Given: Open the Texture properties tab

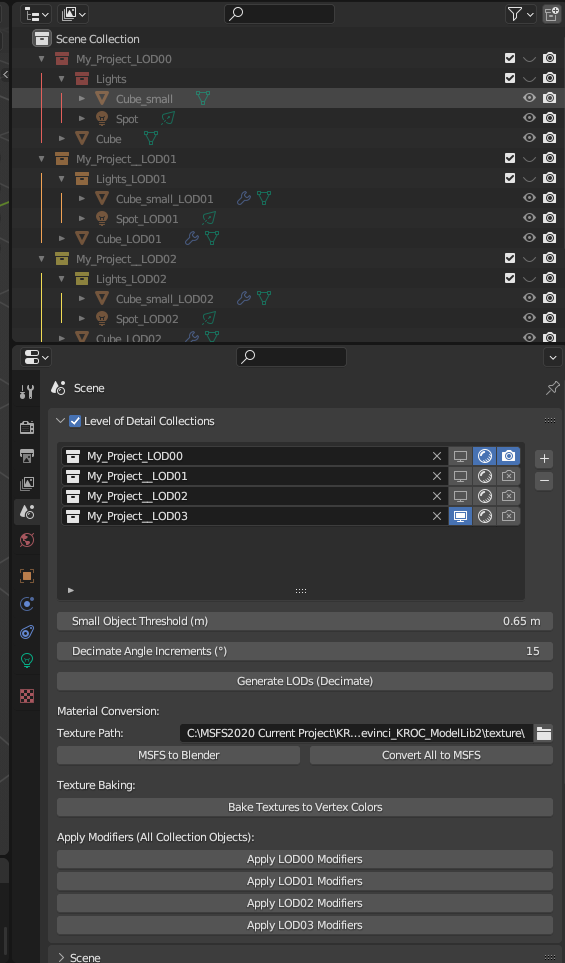Looking at the screenshot, I should [26, 696].
